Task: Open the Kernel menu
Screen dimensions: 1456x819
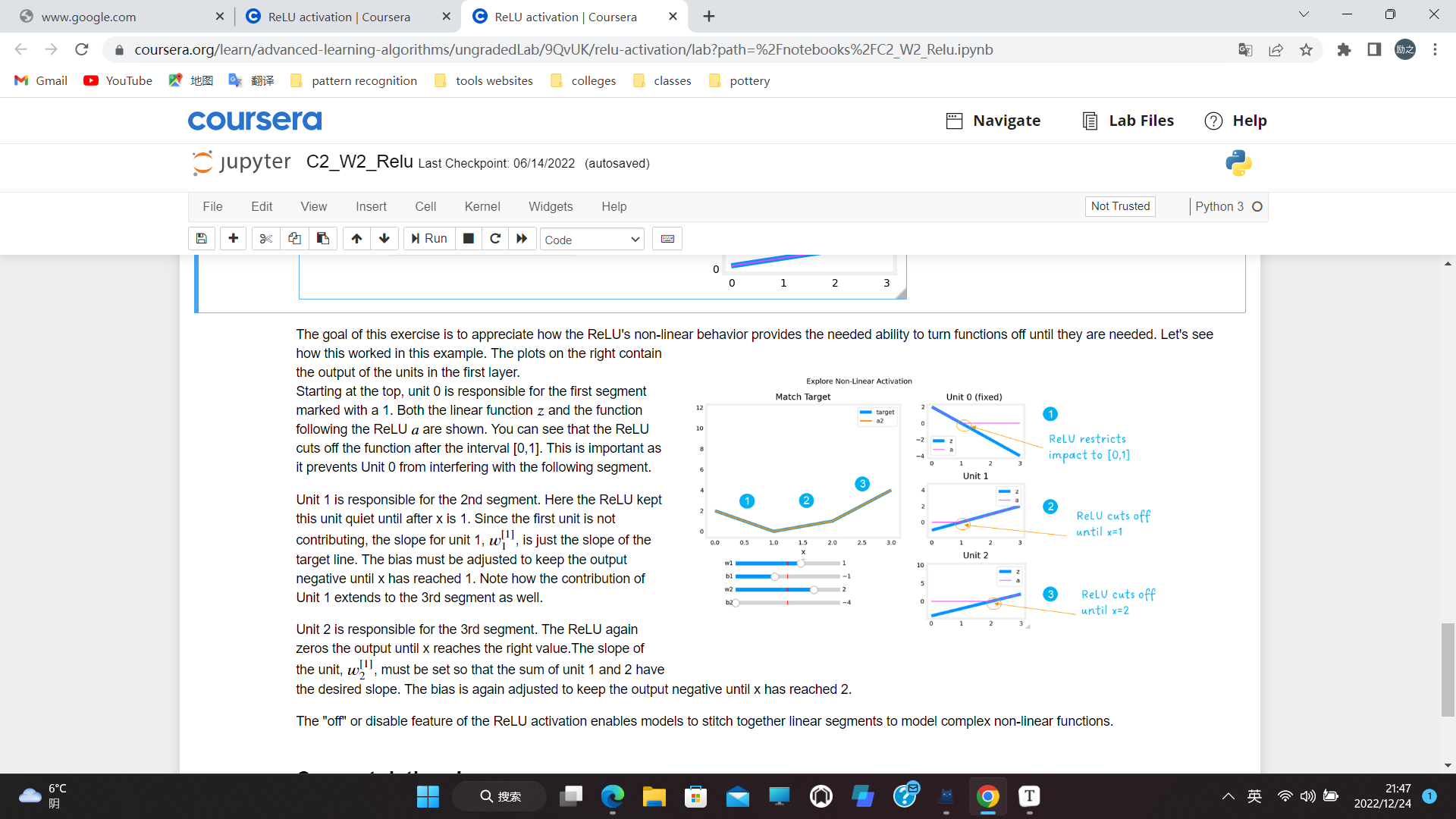Action: (482, 206)
